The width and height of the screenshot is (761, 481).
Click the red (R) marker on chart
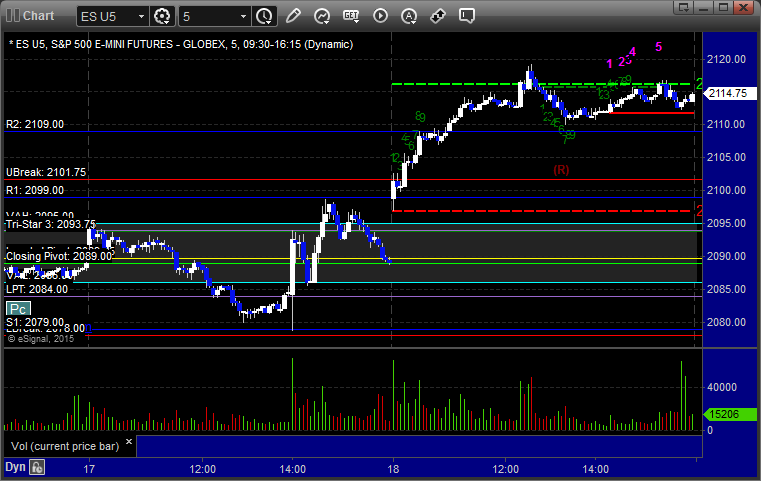point(561,170)
